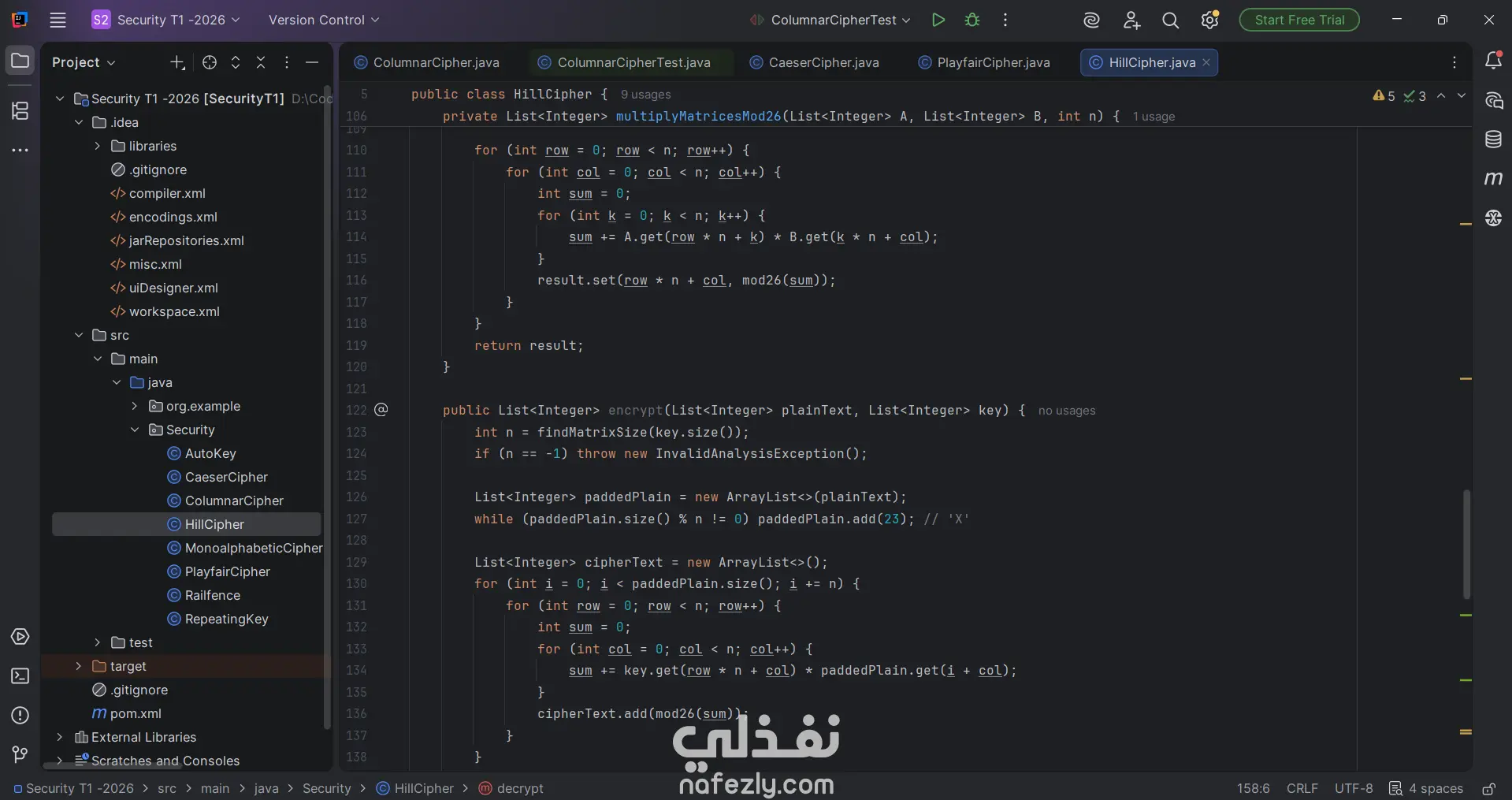The height and width of the screenshot is (800, 1512).
Task: Open editor tabs options kebab menu
Action: pyautogui.click(x=1454, y=62)
